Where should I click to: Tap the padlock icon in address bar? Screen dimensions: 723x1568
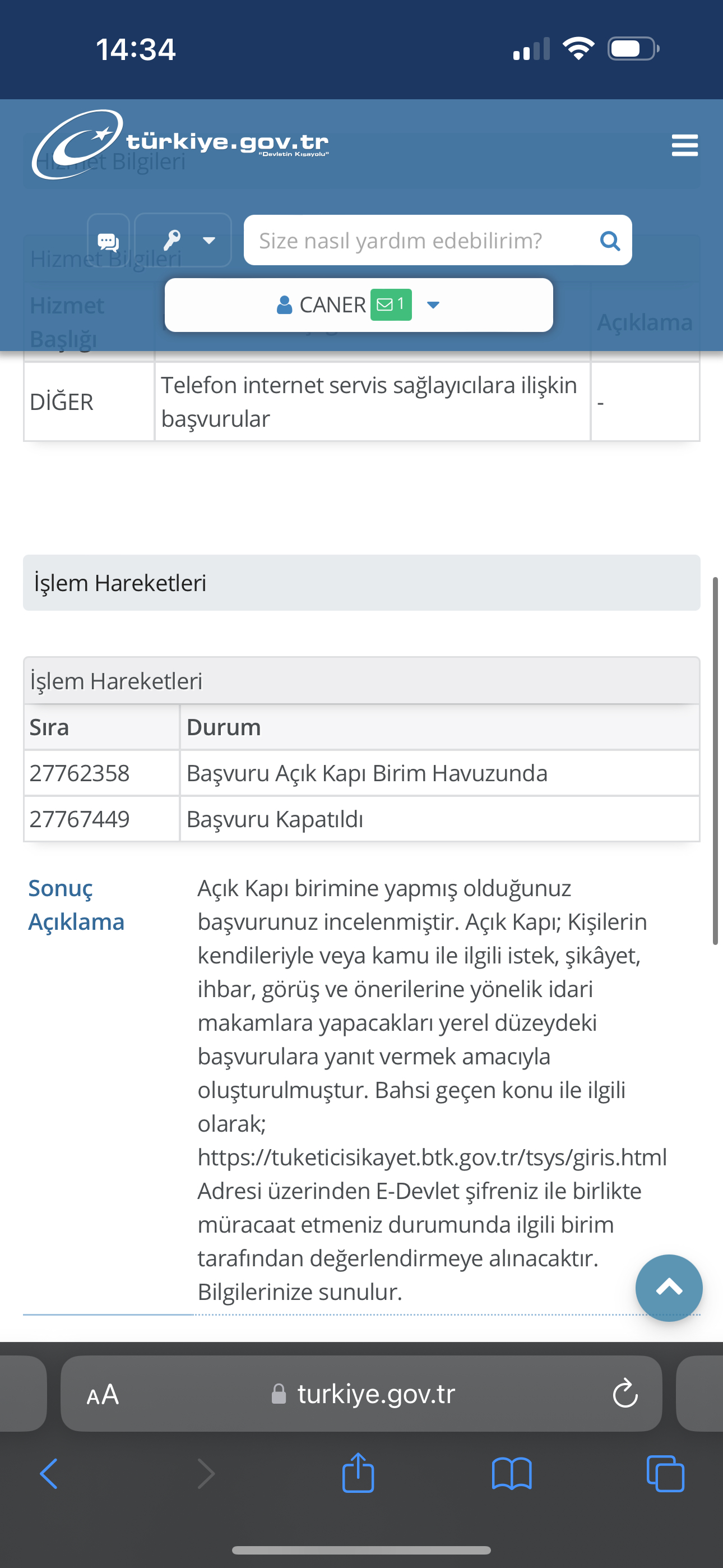pos(279,1393)
